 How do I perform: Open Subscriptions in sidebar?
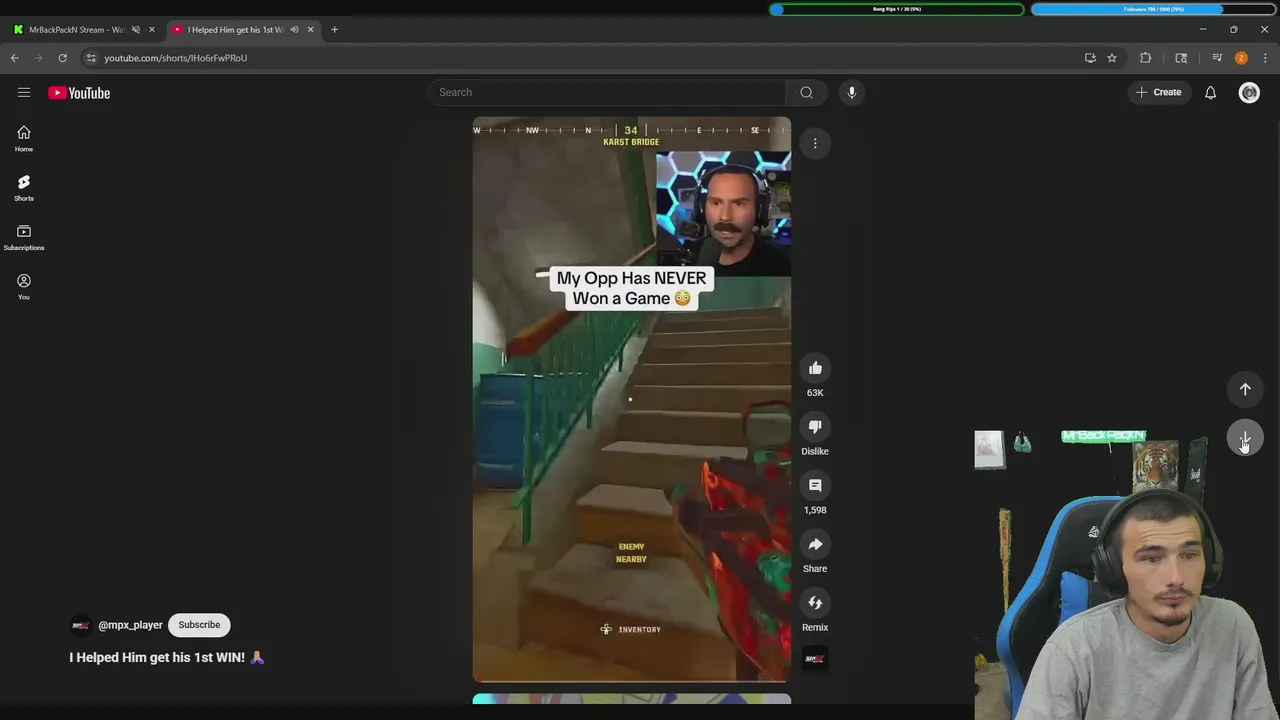click(x=24, y=238)
